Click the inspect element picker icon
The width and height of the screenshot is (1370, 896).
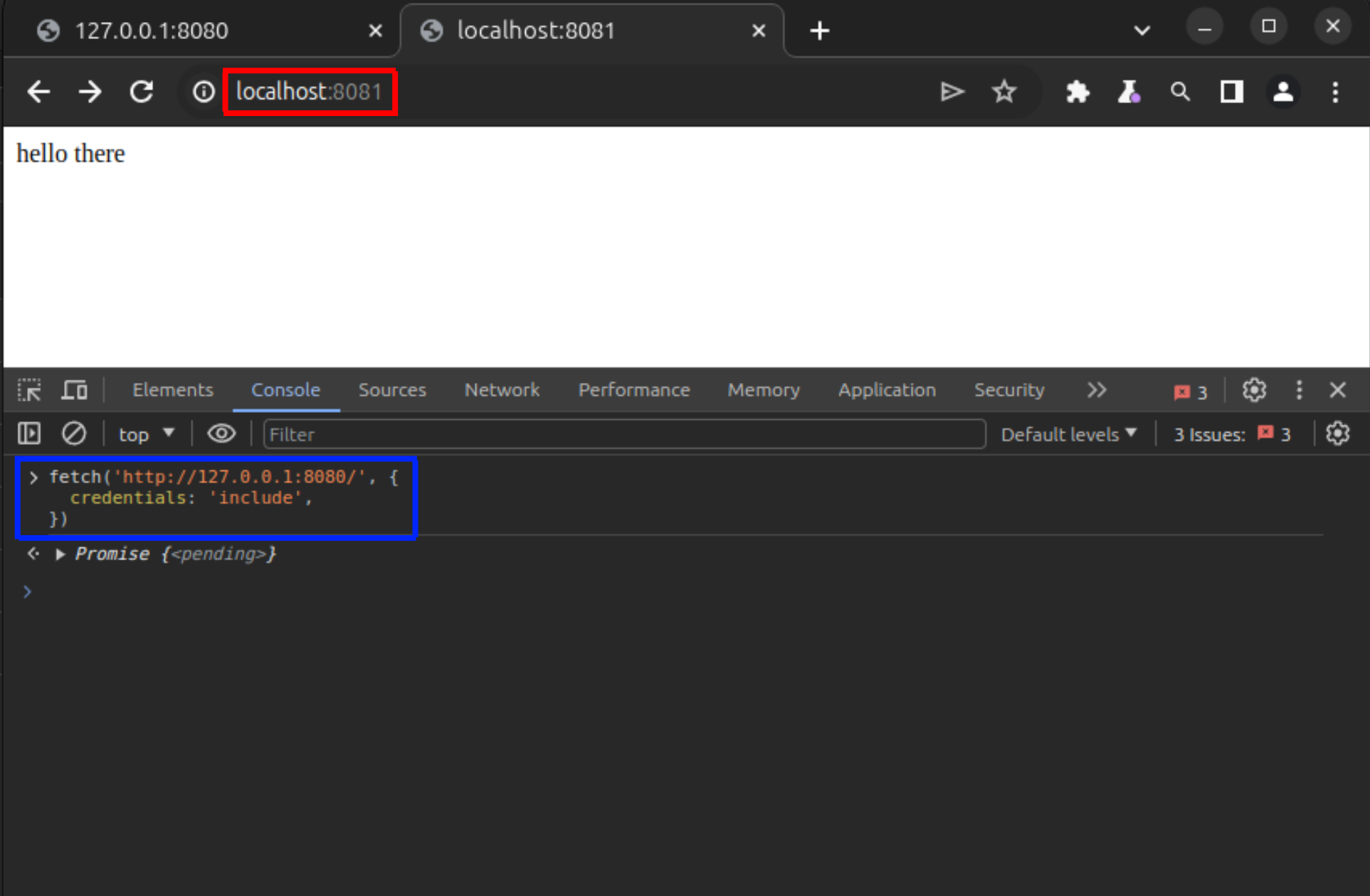coord(29,390)
